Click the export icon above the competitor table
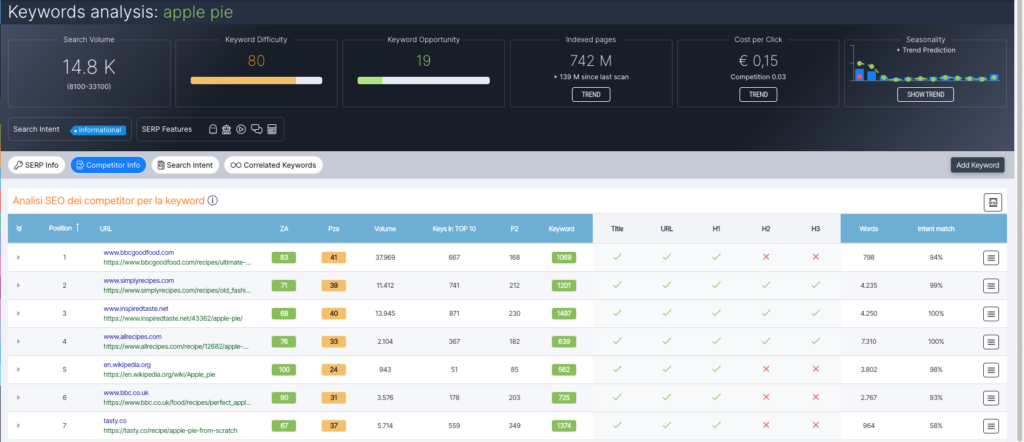Viewport: 1024px width, 442px height. click(x=993, y=202)
